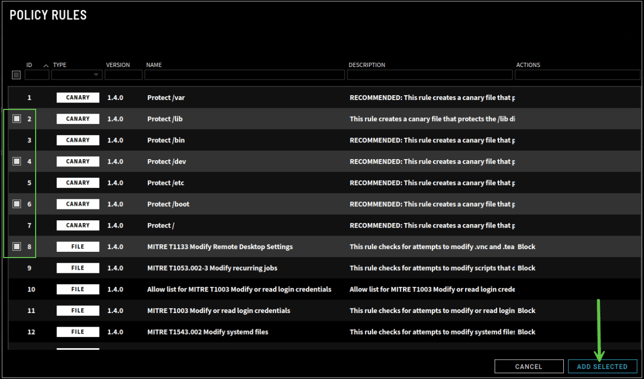
Task: Click the rule name 'Protect /bin'
Action: click(166, 140)
